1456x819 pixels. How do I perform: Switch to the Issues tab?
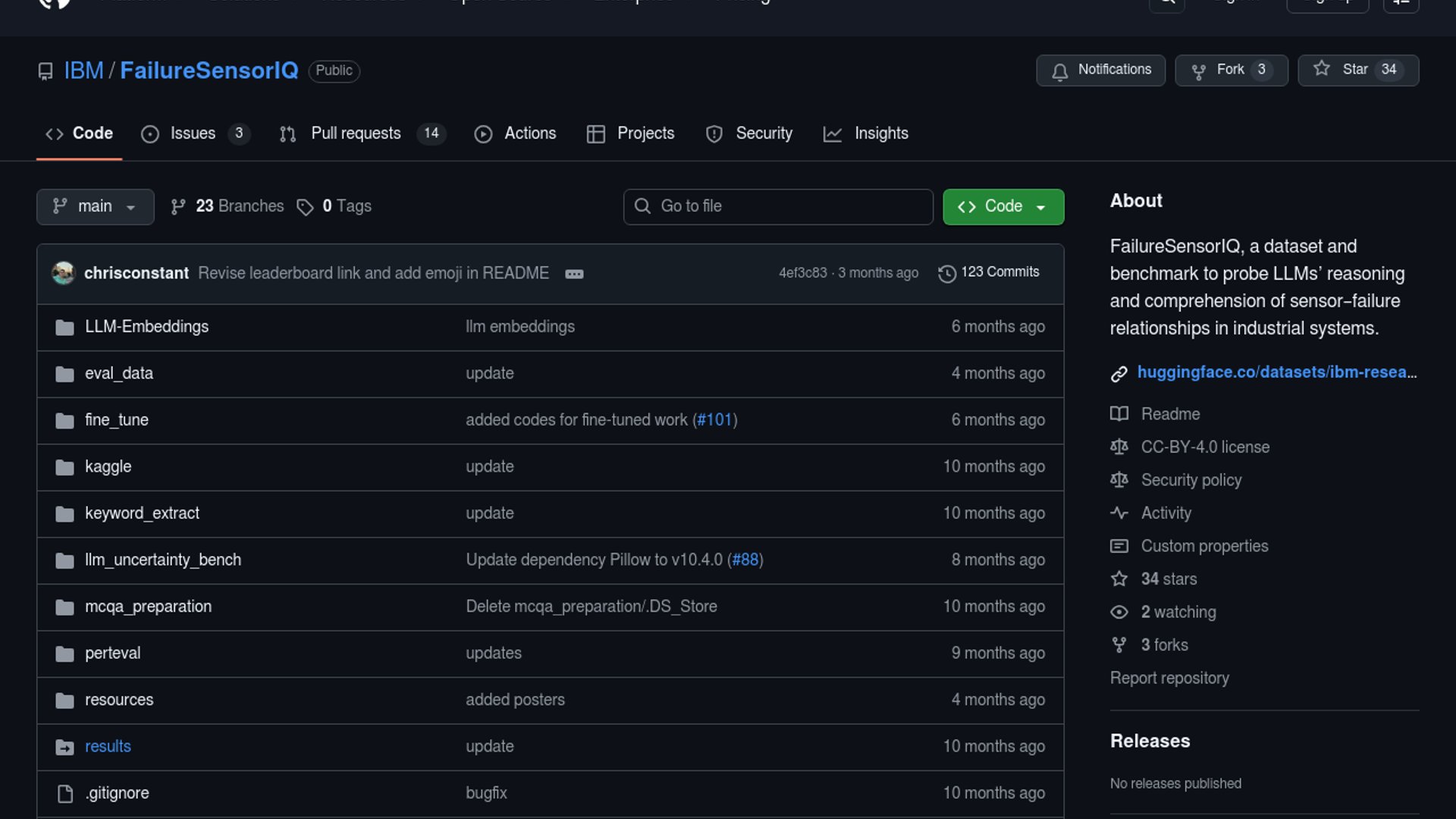[193, 133]
